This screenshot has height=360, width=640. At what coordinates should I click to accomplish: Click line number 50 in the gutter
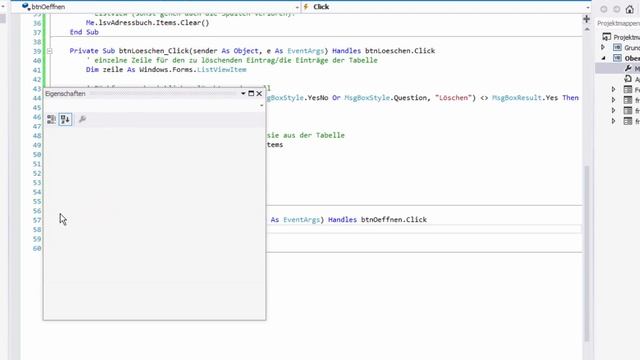37,155
